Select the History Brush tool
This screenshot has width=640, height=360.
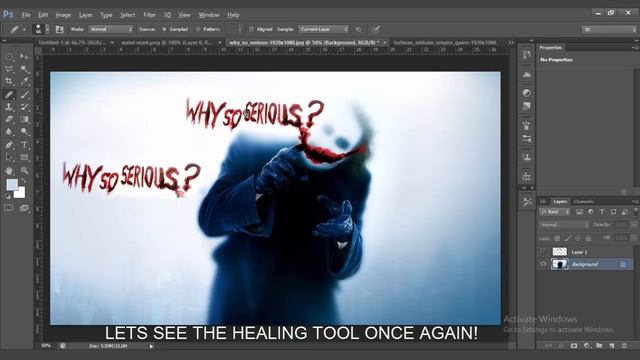click(24, 107)
